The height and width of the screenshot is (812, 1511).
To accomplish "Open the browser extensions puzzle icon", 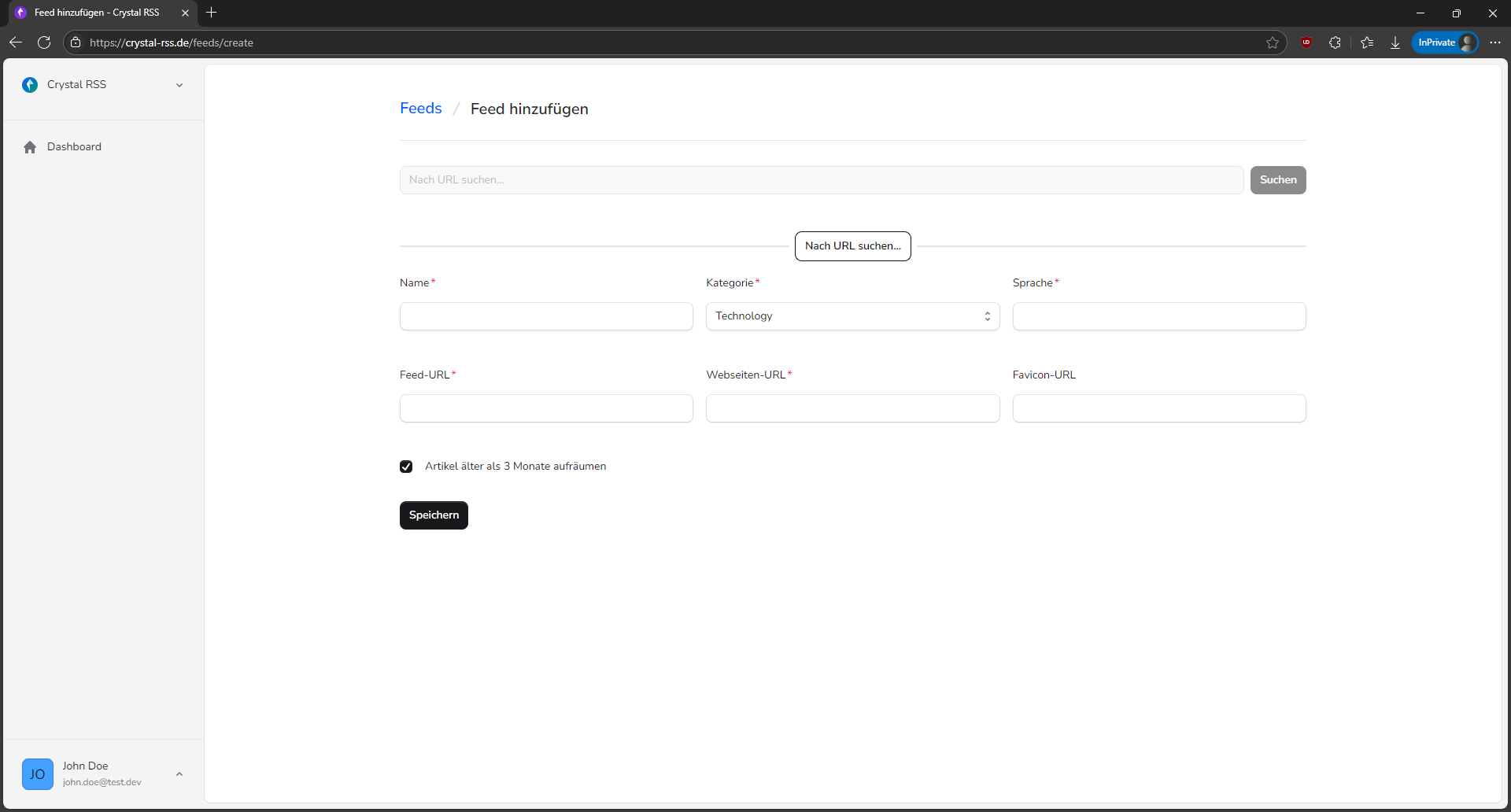I will tap(1335, 42).
